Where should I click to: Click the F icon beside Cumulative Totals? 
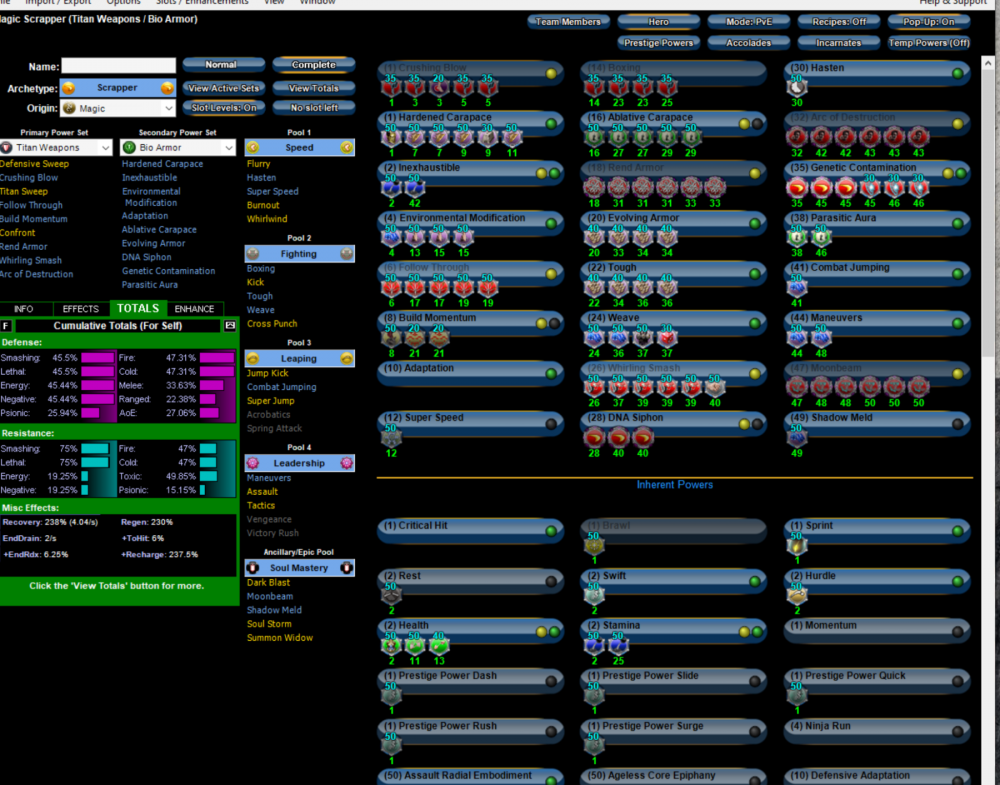click(x=7, y=326)
